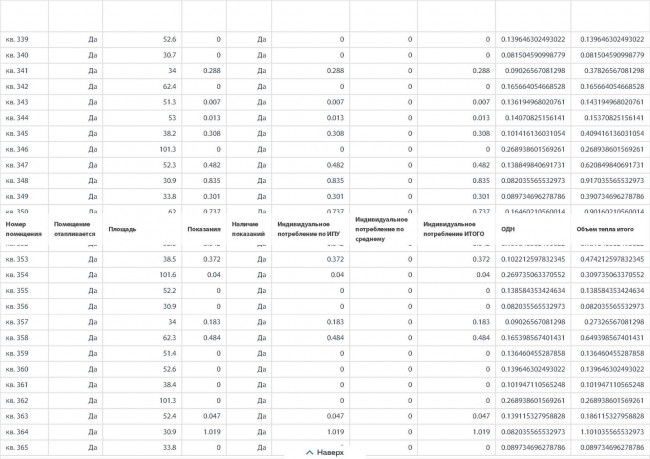Select row 'кв. 358'
650x459 pixels.
pos(325,338)
